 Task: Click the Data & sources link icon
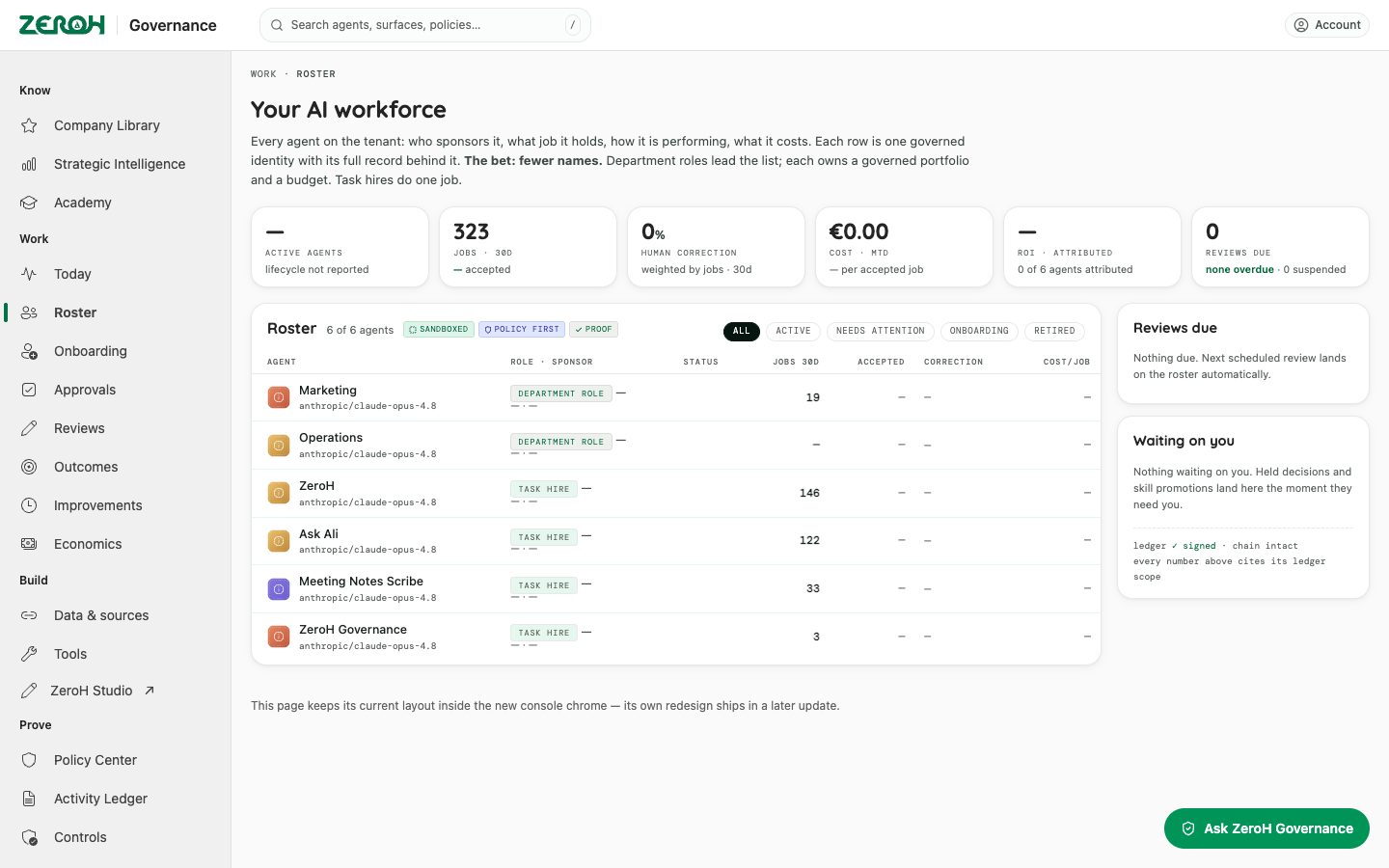29,615
